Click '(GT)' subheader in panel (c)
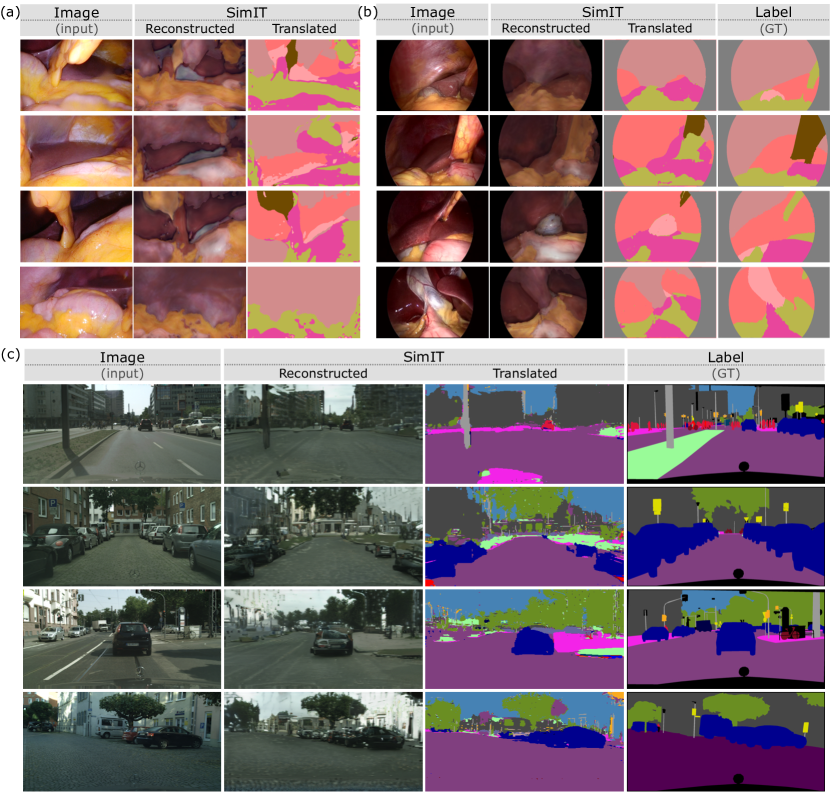This screenshot has height=796, width=831. [x=726, y=374]
